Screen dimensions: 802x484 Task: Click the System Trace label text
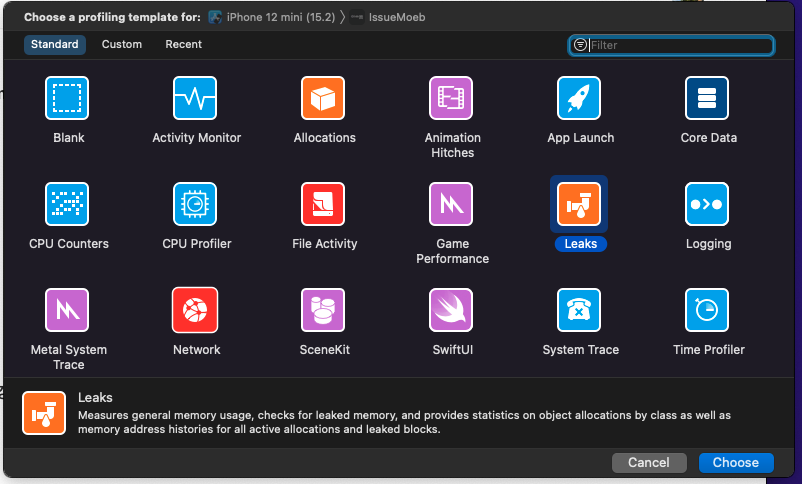click(x=581, y=349)
